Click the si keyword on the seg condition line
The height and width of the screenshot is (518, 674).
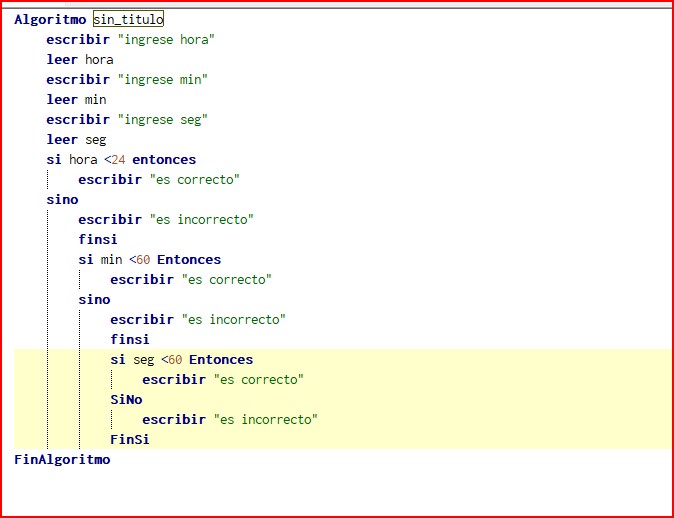tap(118, 359)
